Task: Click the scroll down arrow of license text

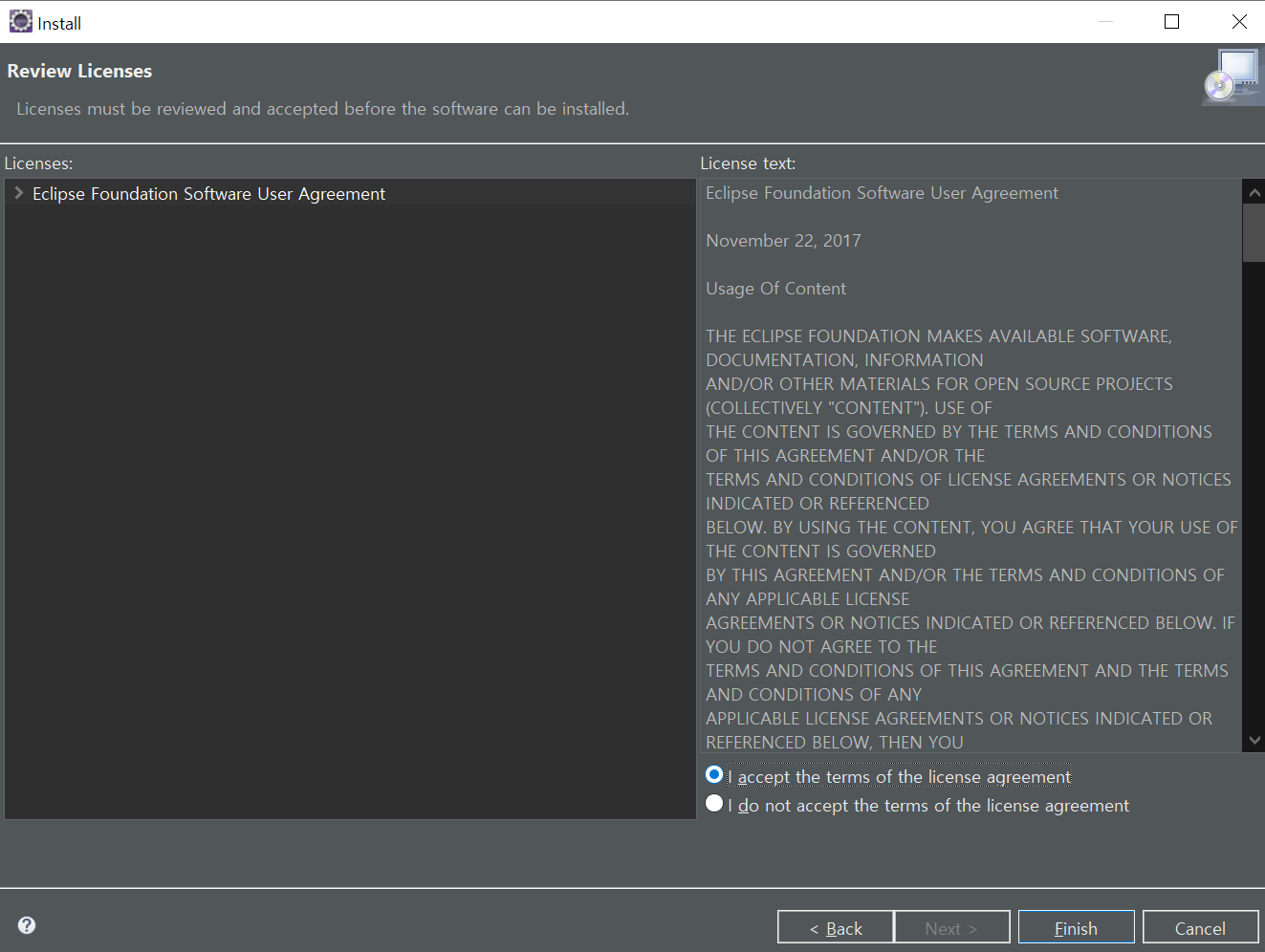Action: click(1254, 740)
